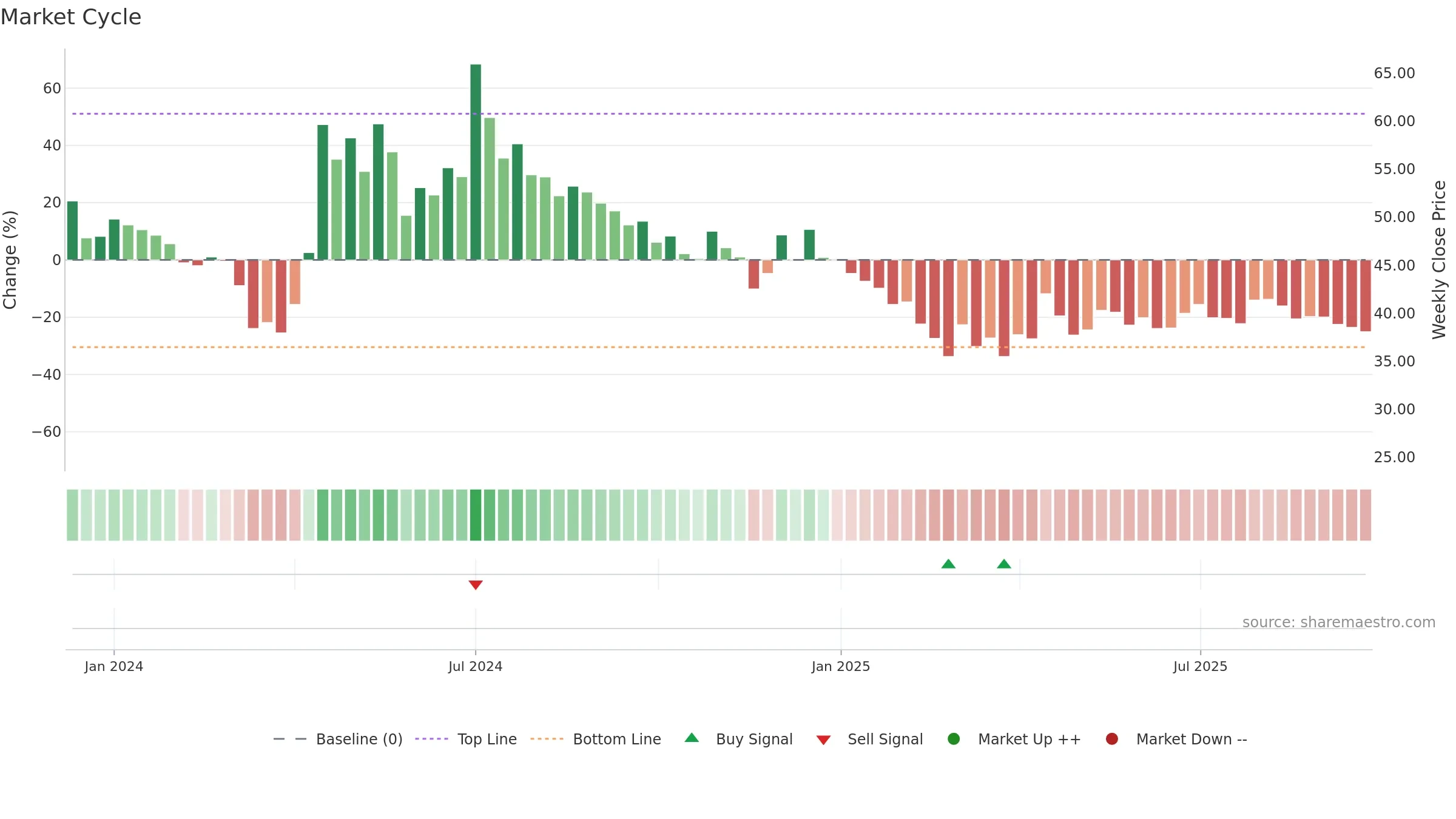Image resolution: width=1456 pixels, height=819 pixels.
Task: Click the Jul 2025 x-axis label
Action: tap(1200, 667)
